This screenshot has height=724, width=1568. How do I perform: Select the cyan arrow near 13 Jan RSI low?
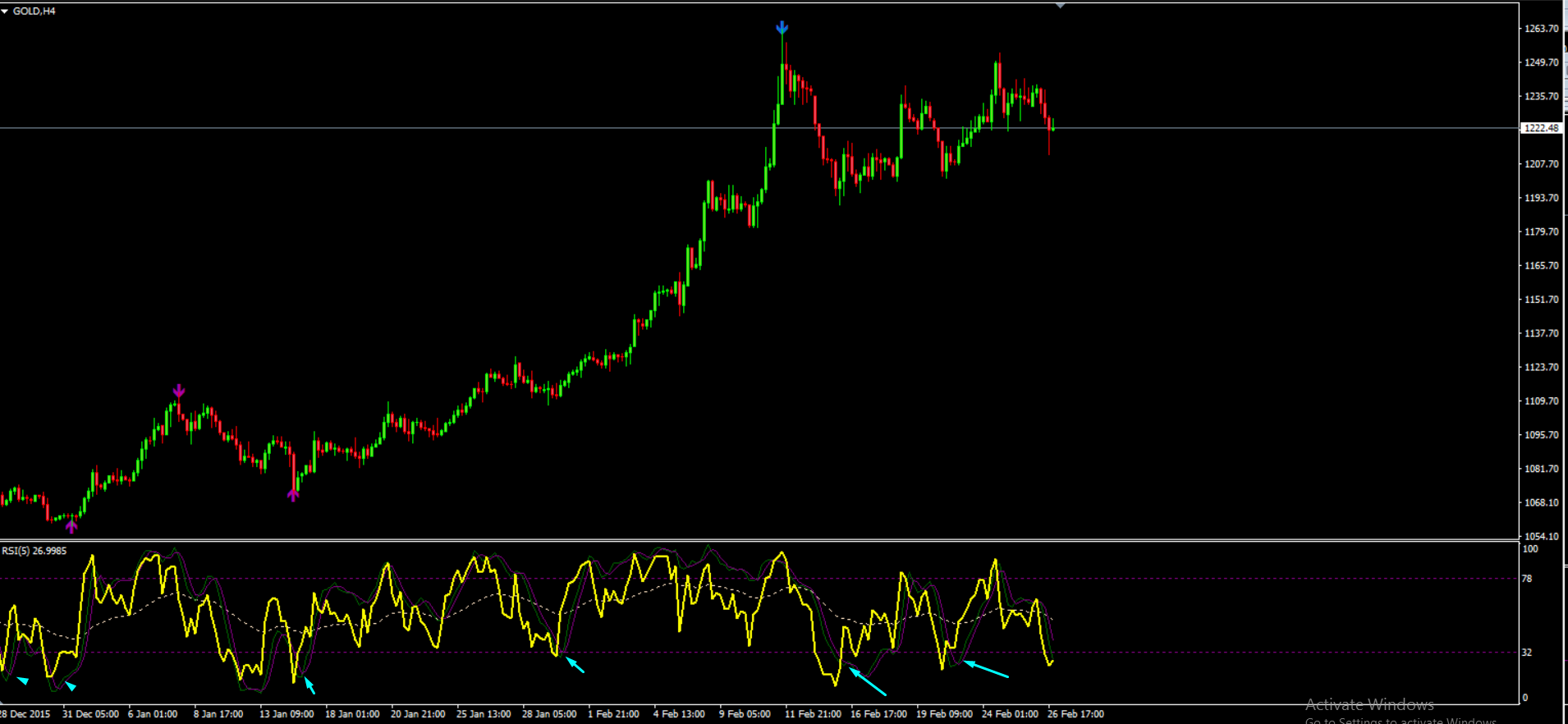(309, 685)
